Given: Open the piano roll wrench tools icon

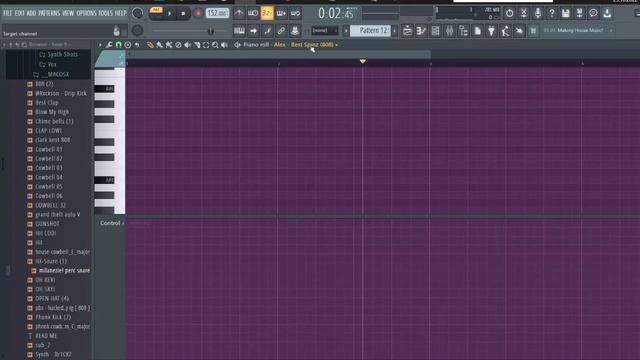Looking at the screenshot, I should (x=109, y=45).
